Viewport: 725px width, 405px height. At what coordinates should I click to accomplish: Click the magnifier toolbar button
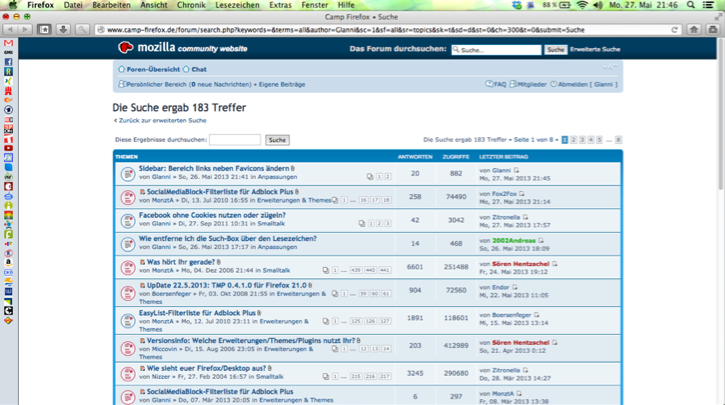click(82, 30)
